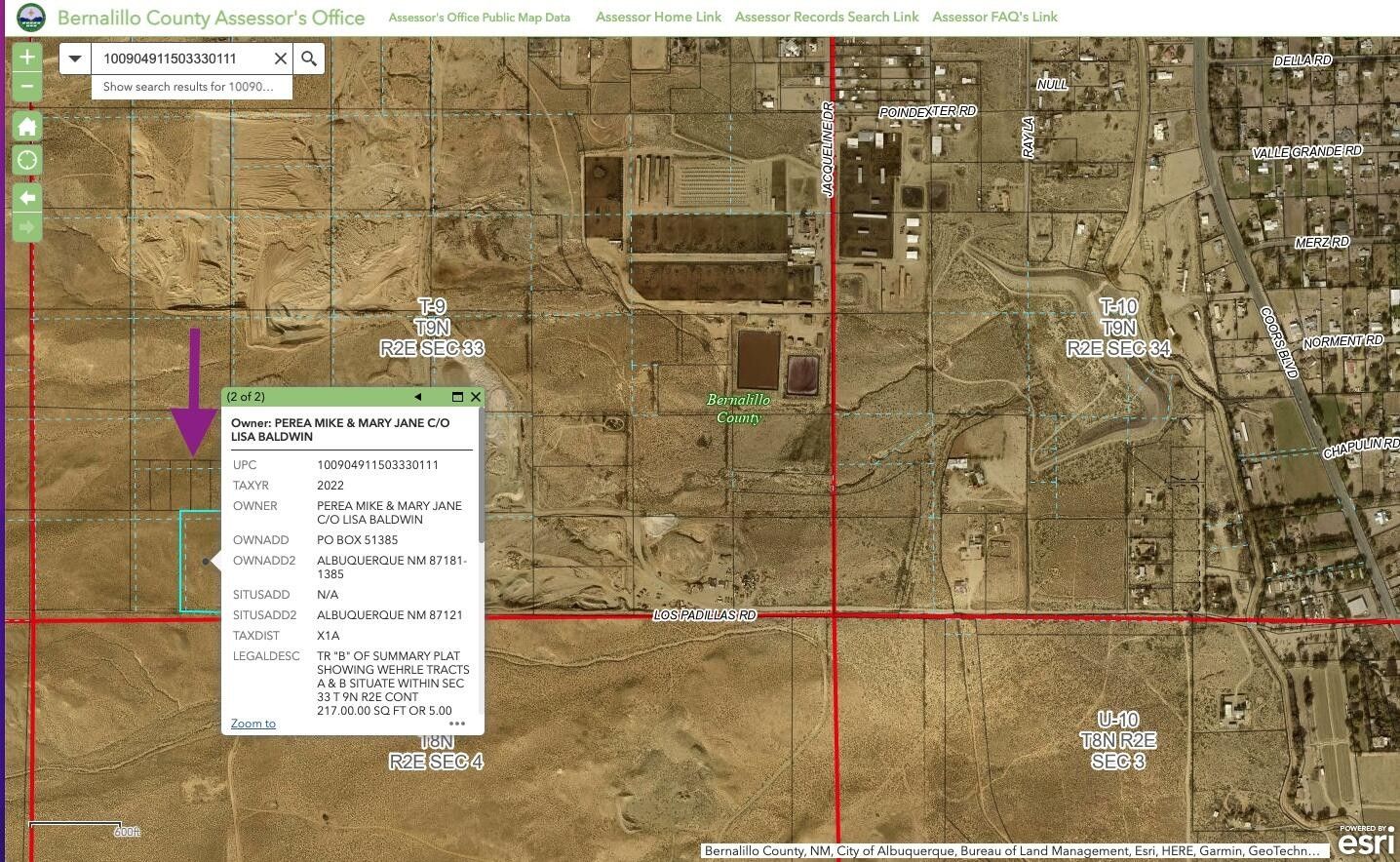Go back to the previous map extent
The image size is (1400, 862).
(x=27, y=198)
